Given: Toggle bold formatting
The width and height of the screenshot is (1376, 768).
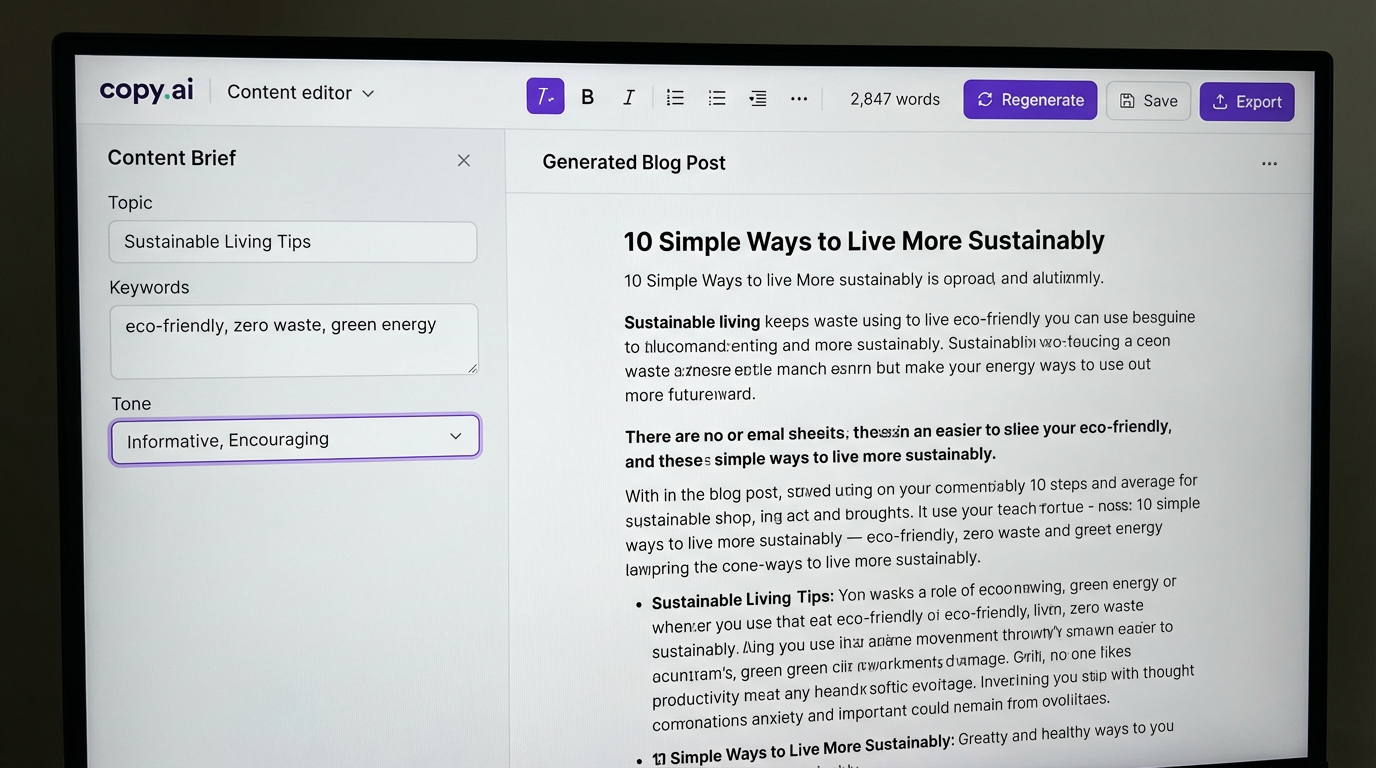Looking at the screenshot, I should pyautogui.click(x=588, y=97).
